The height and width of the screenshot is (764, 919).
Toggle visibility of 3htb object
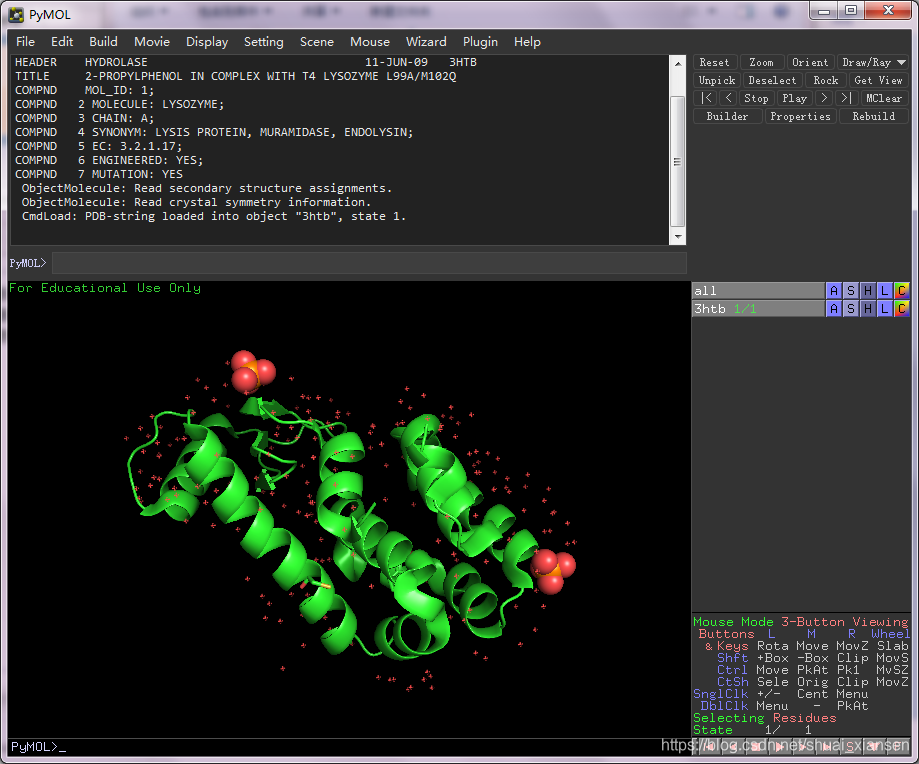pyautogui.click(x=758, y=308)
